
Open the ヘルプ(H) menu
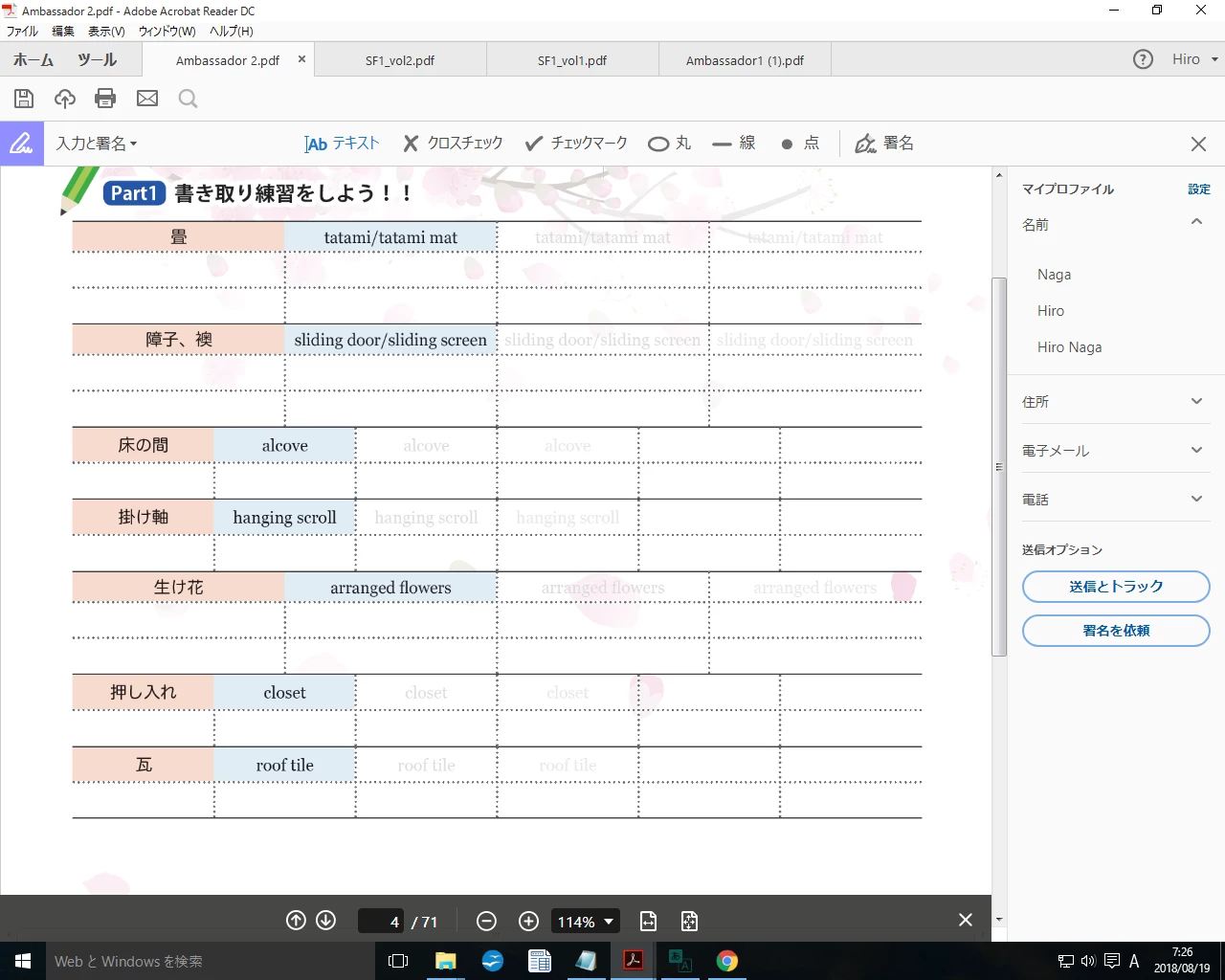click(x=231, y=32)
